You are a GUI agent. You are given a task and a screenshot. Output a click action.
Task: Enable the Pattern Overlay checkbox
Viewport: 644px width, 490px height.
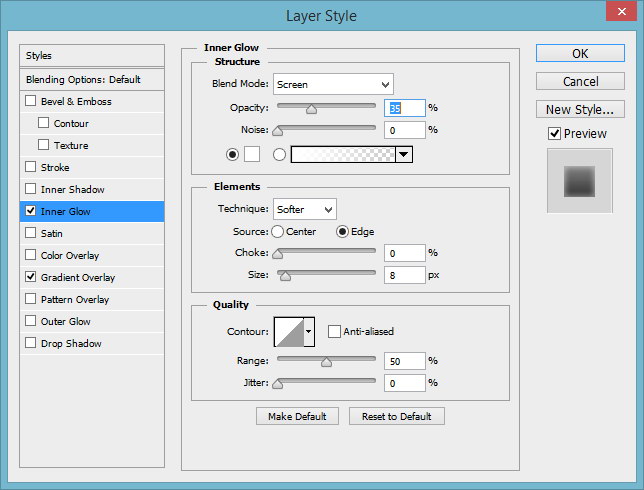point(30,299)
